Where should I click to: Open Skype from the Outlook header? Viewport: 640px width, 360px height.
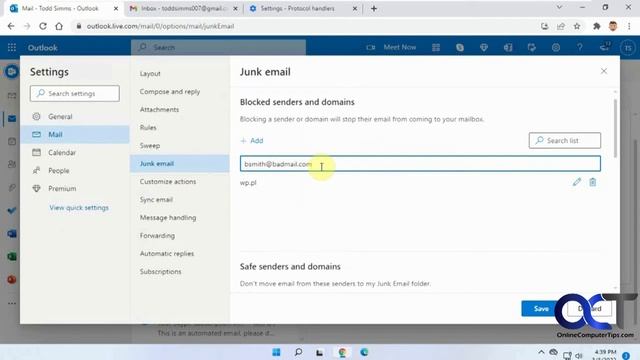460,47
